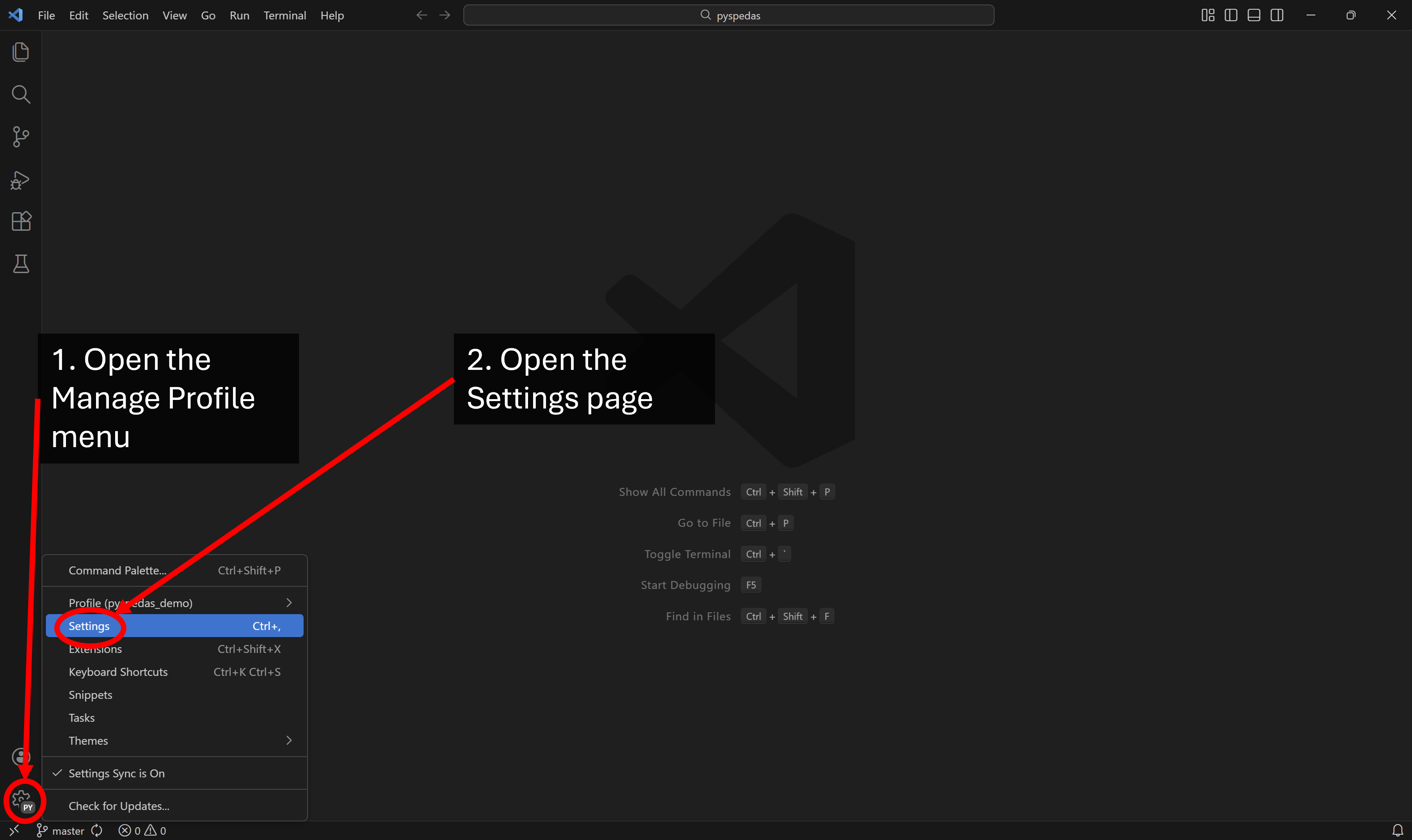Minimize the VS Code window

pos(1311,15)
